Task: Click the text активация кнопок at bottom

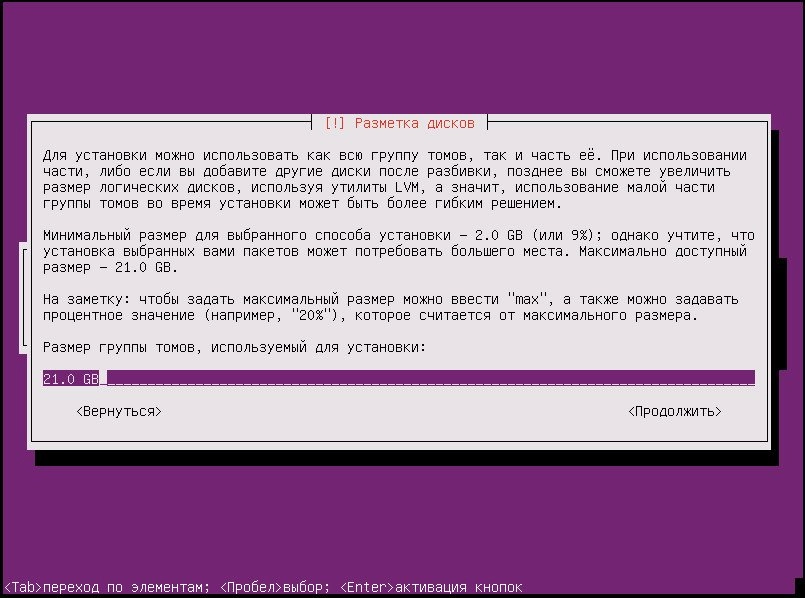Action: (458, 586)
